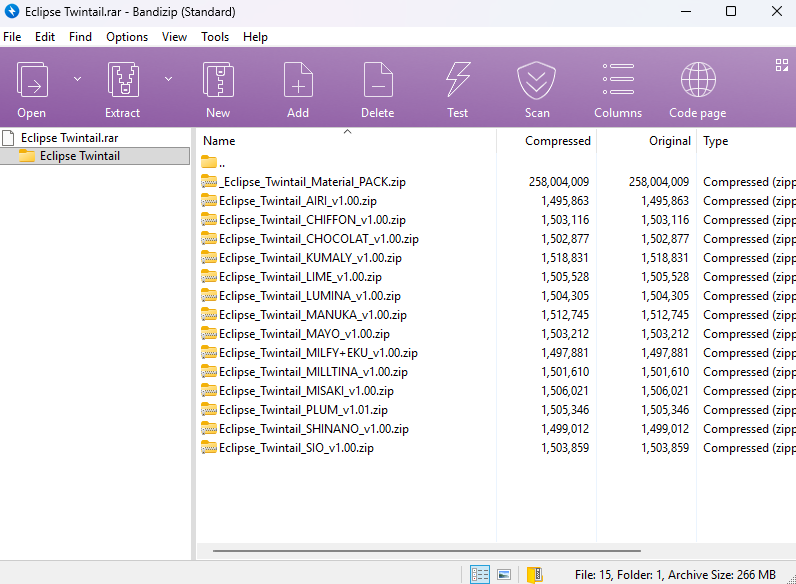Click the Add files toolbar icon
Image resolution: width=796 pixels, height=584 pixels.
(298, 80)
